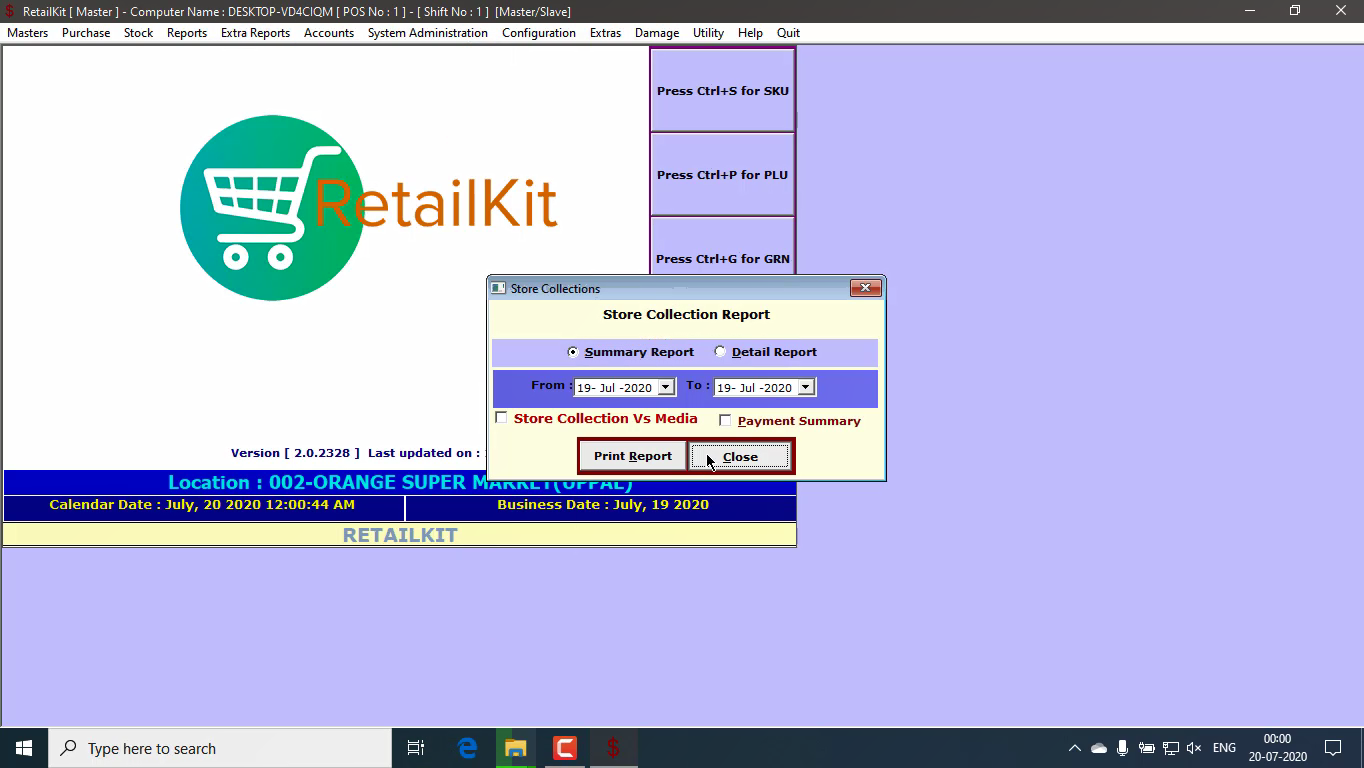The height and width of the screenshot is (768, 1364).
Task: Click the 'Business Date : July, 19 2020' text
Action: point(603,505)
